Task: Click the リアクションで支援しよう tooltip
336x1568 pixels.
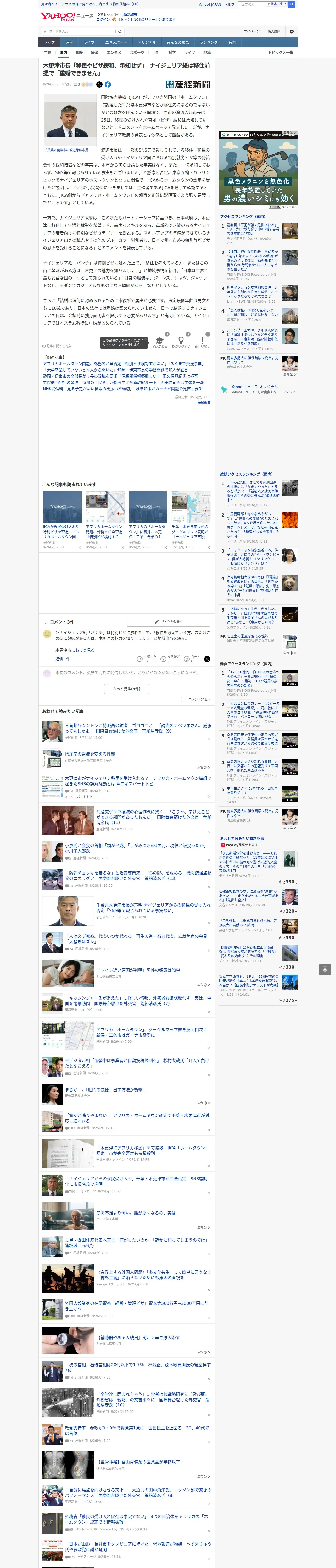Action: (124, 342)
